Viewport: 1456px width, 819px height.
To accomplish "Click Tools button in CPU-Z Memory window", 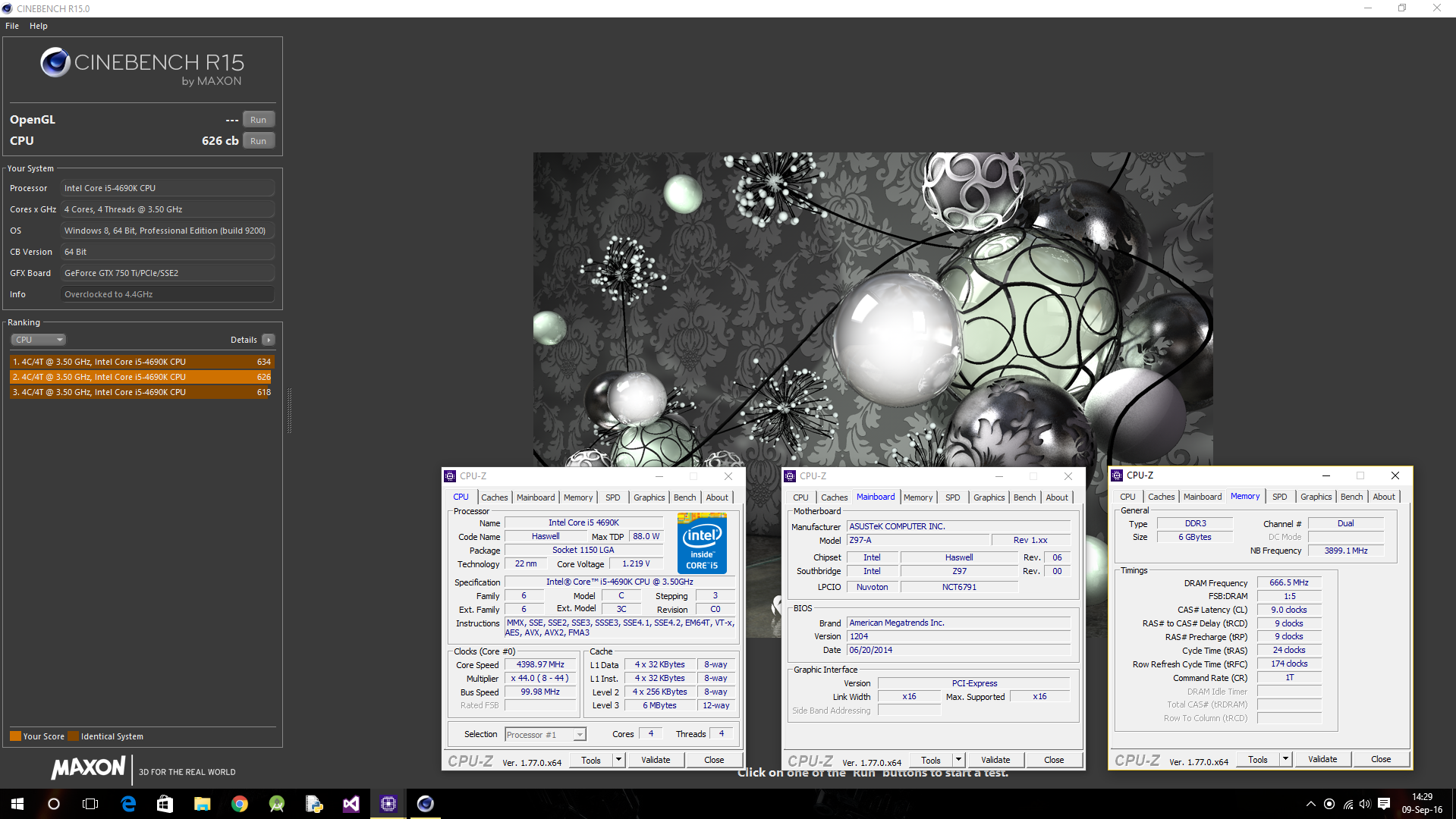I will pos(1258,759).
